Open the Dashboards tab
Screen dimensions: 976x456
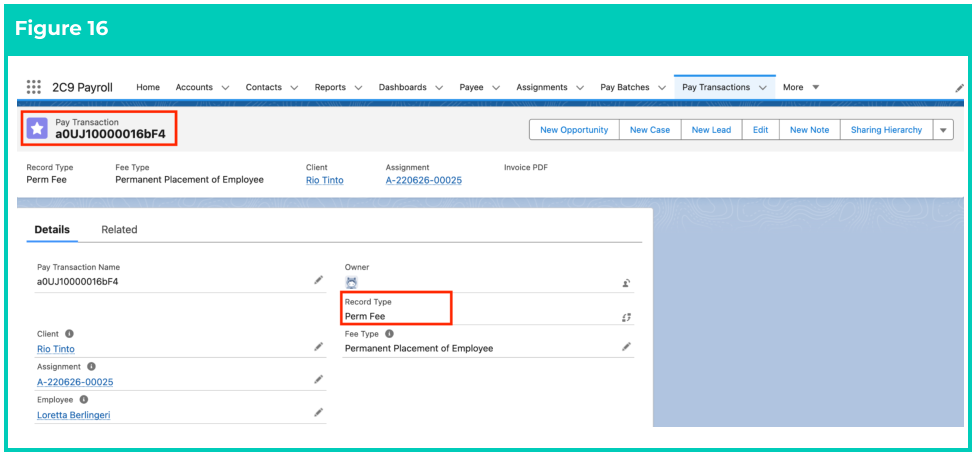tap(403, 87)
